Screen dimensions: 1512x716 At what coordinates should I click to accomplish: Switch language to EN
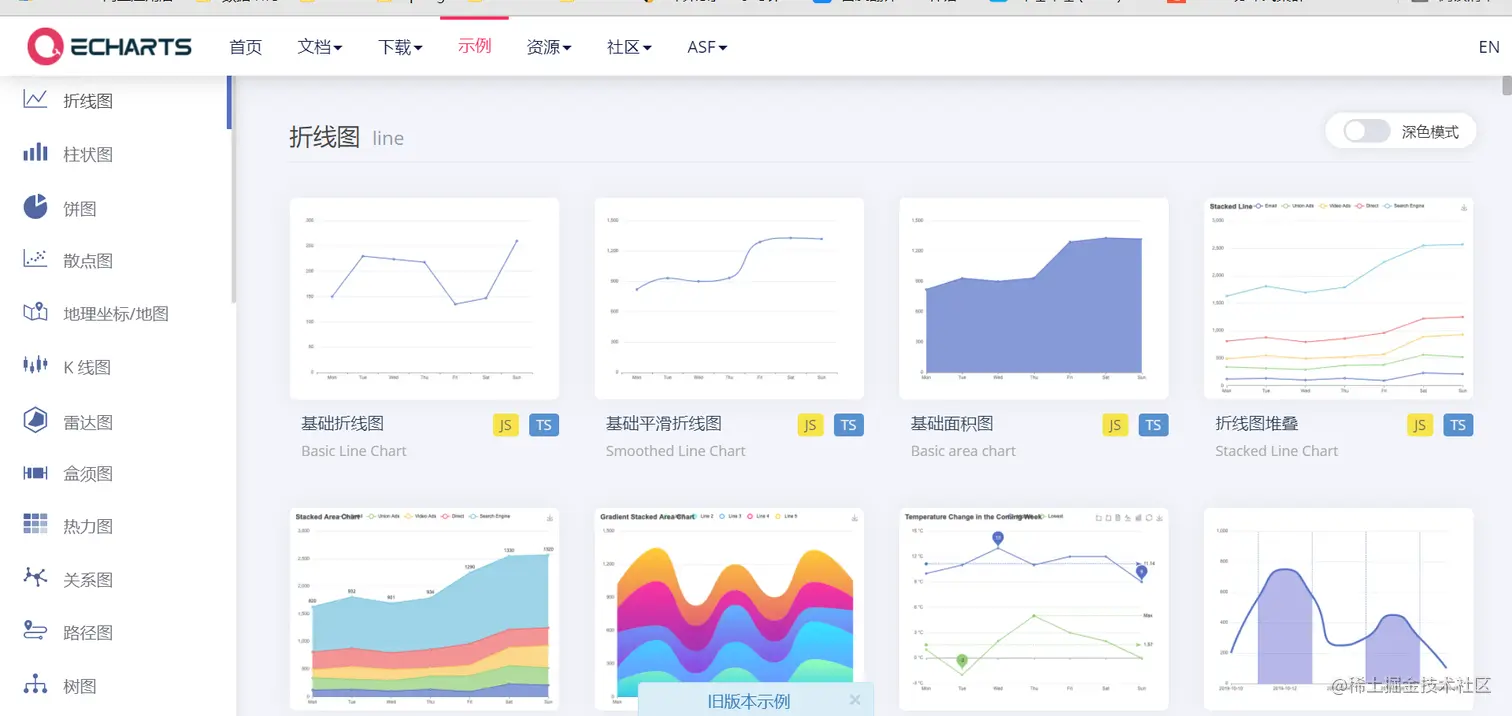[1489, 46]
